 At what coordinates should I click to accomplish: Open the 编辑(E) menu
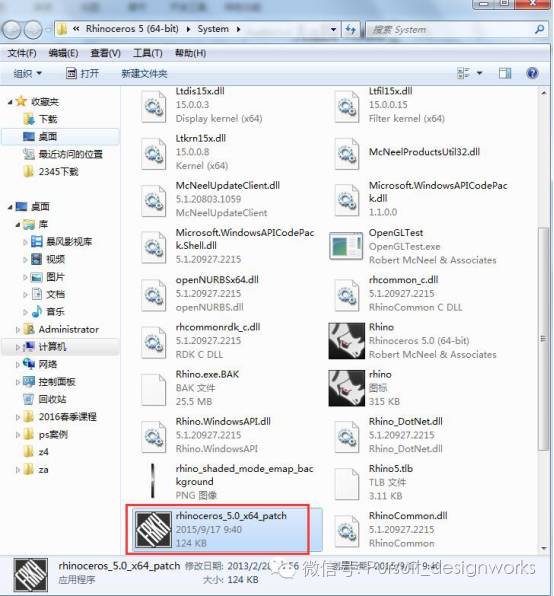(x=63, y=53)
